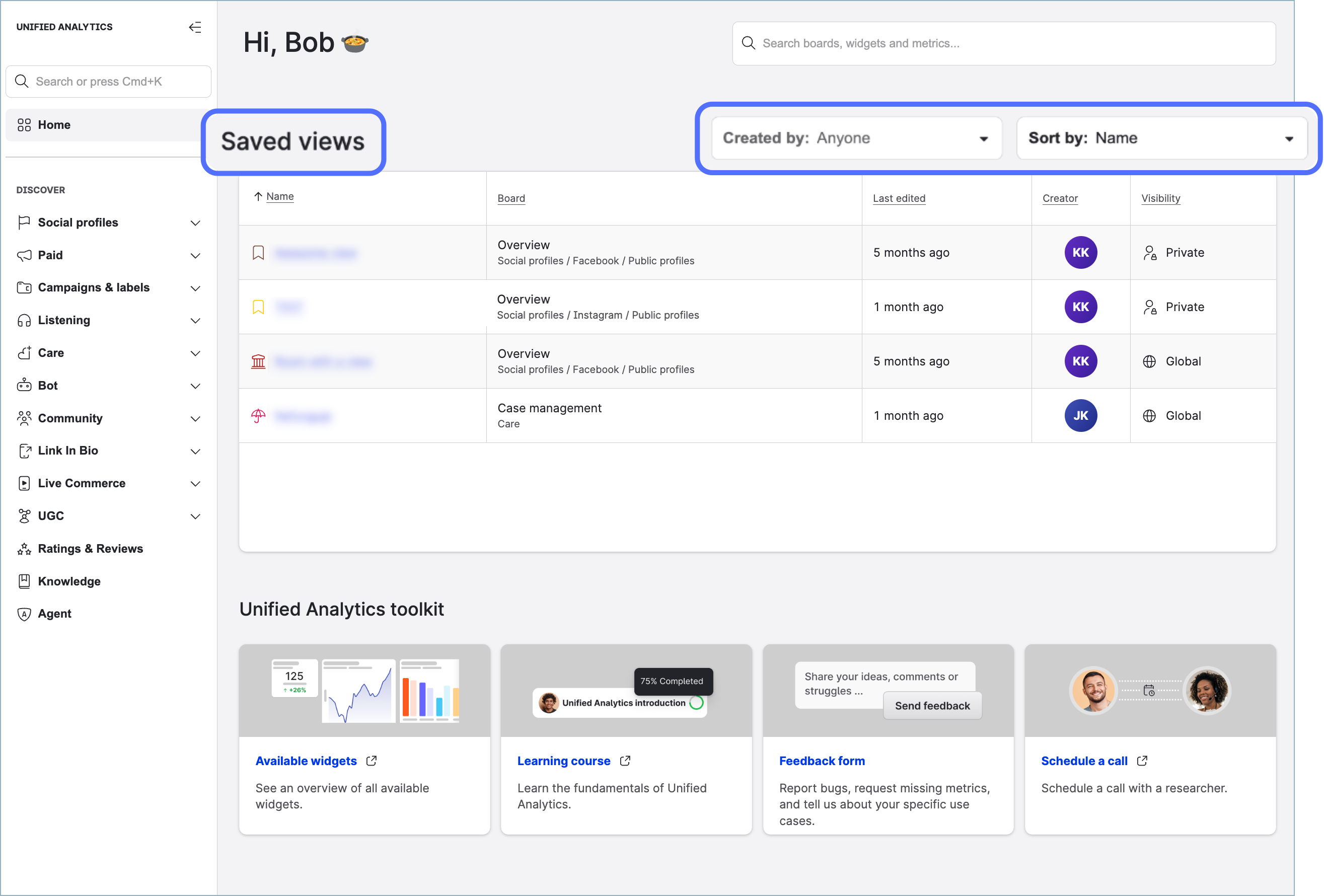Image resolution: width=1324 pixels, height=896 pixels.
Task: Click the Ratings & Reviews stars icon
Action: [24, 549]
